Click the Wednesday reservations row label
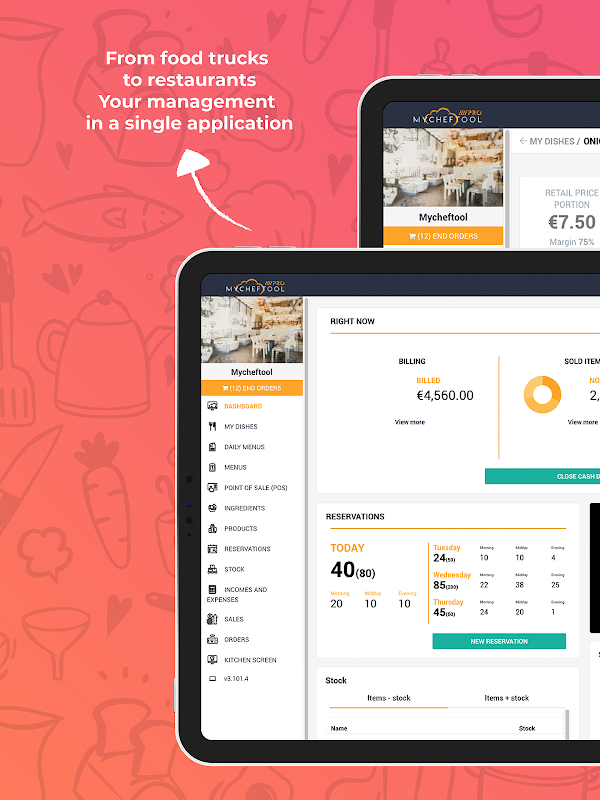Screen dimensions: 600x800 click(x=452, y=574)
